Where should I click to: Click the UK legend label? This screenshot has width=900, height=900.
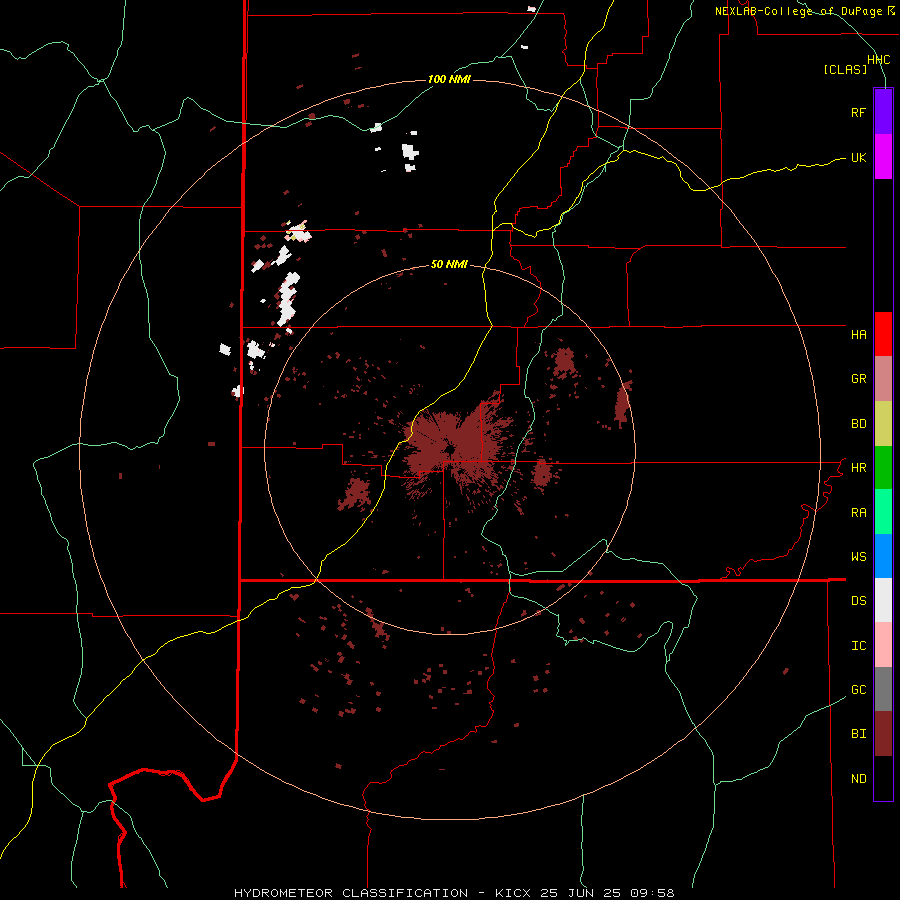point(858,157)
